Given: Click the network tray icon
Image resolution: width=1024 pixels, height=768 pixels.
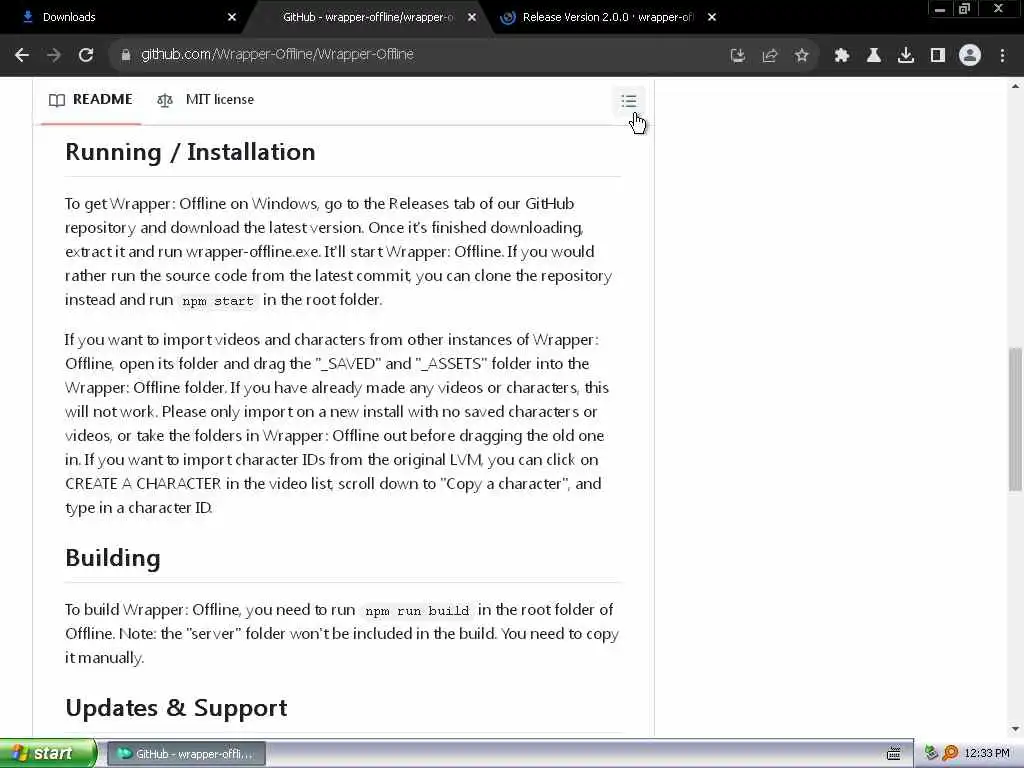Looking at the screenshot, I should click(x=931, y=754).
